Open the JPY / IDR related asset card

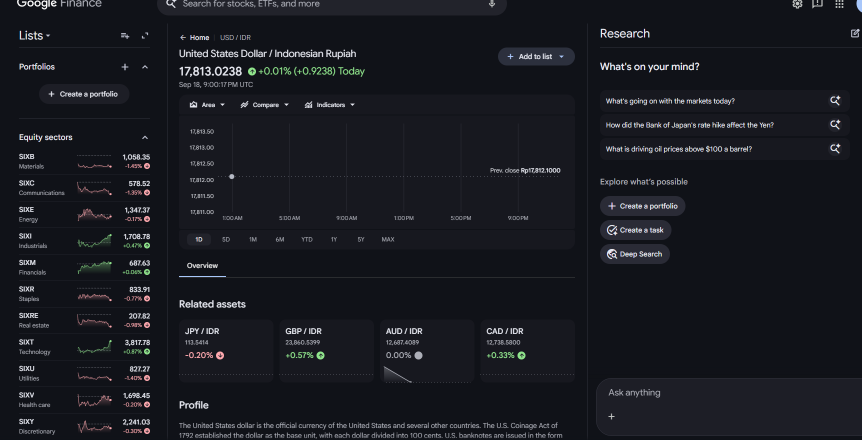pyautogui.click(x=226, y=351)
